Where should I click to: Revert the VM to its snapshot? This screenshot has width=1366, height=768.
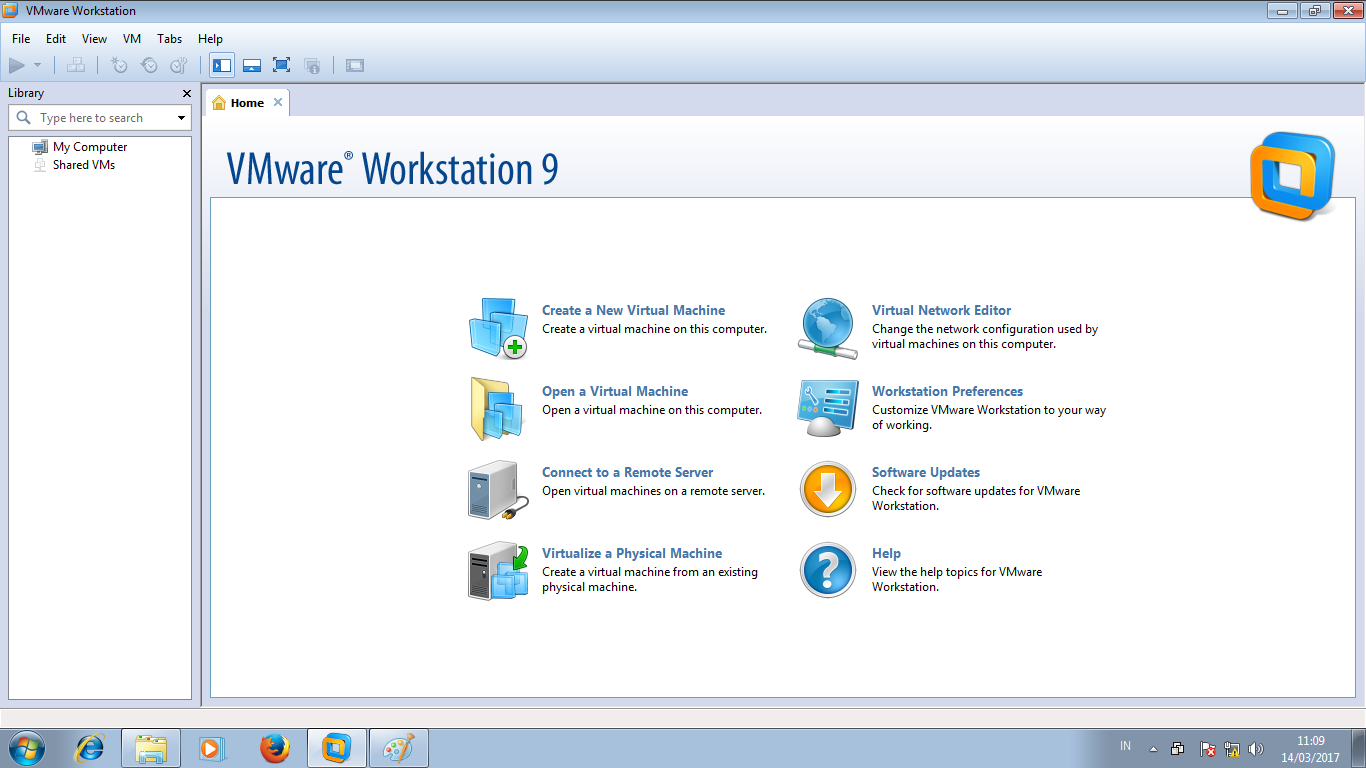click(148, 65)
